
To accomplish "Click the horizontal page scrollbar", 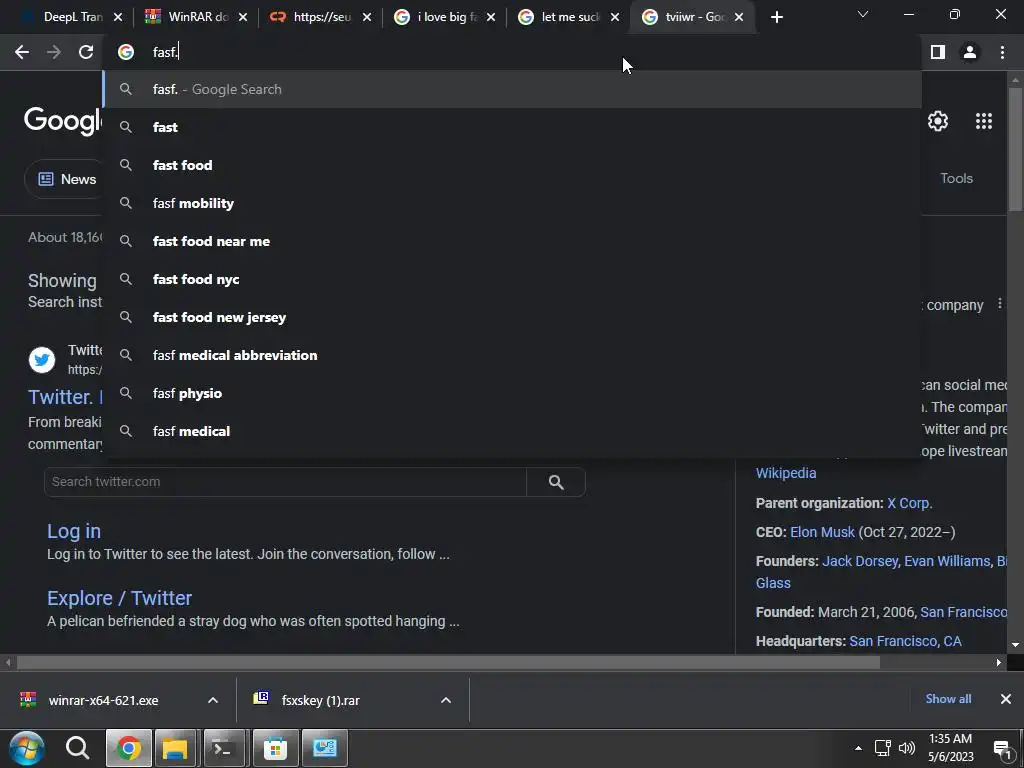I will pyautogui.click(x=448, y=663).
